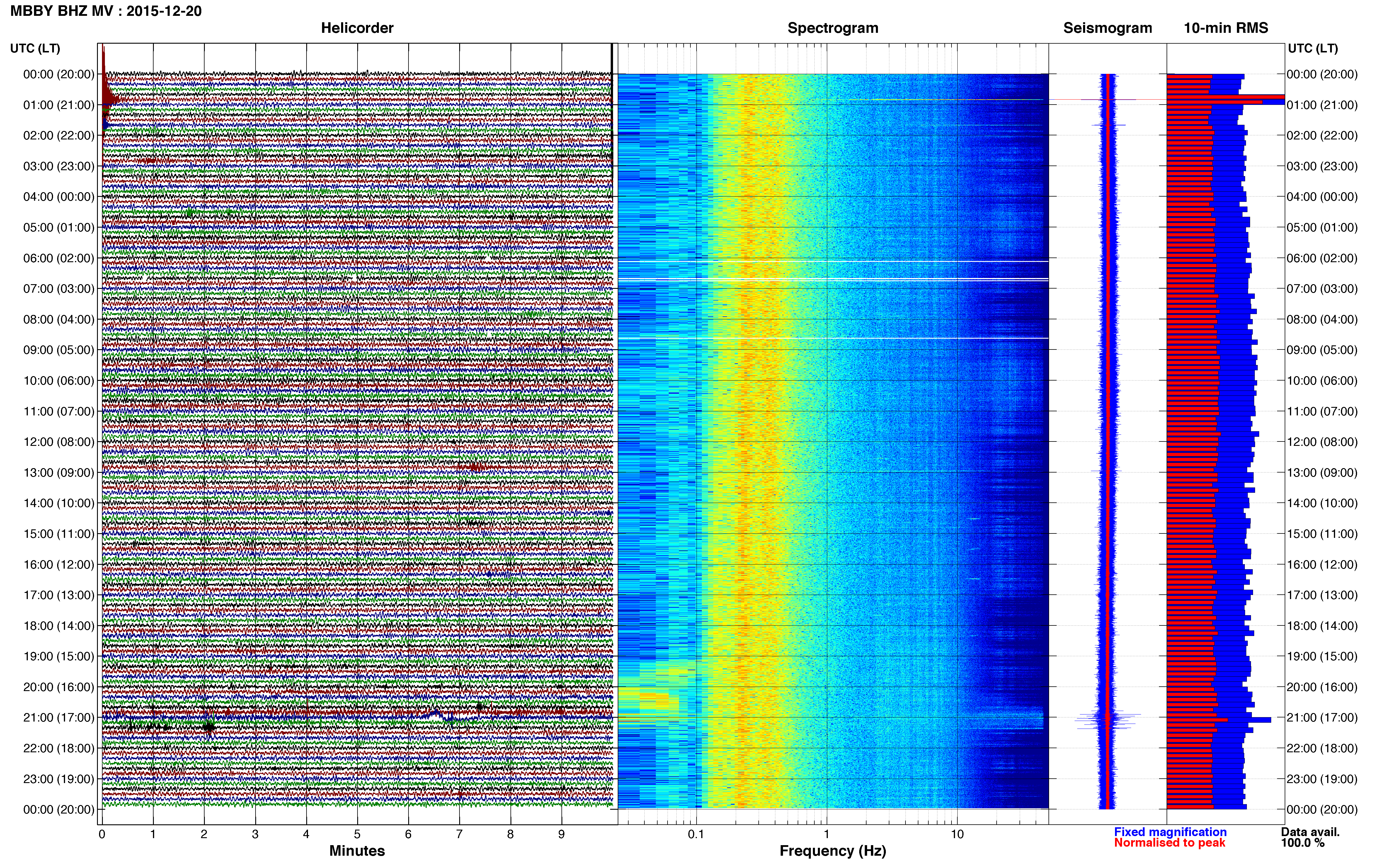
Task: Pick Helicorder time label 14:00 (10:00)
Action: pos(59,504)
